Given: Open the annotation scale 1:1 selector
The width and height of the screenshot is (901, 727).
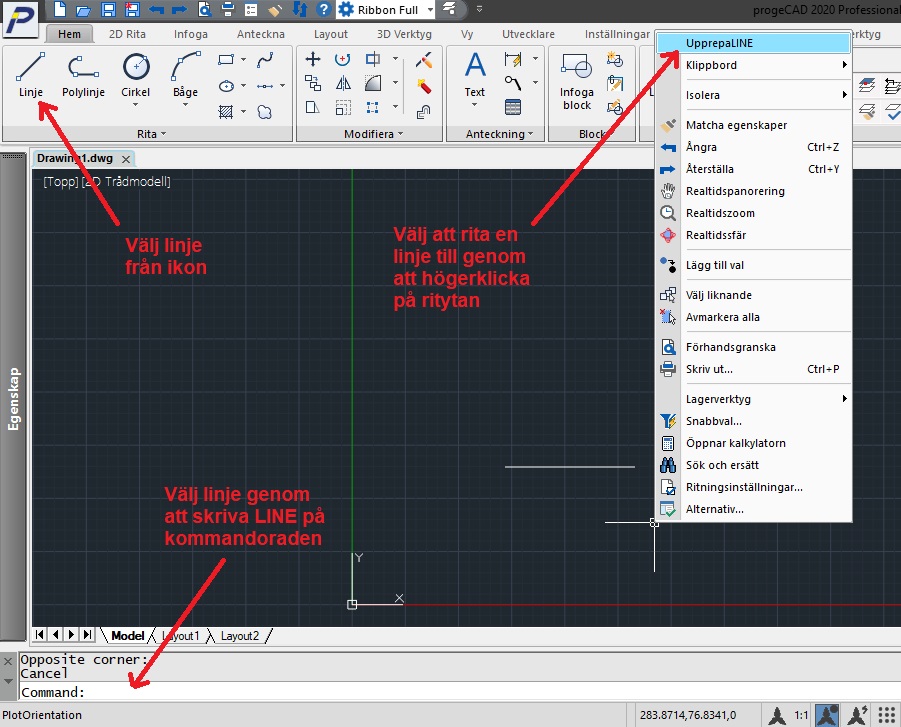Looking at the screenshot, I should [801, 716].
